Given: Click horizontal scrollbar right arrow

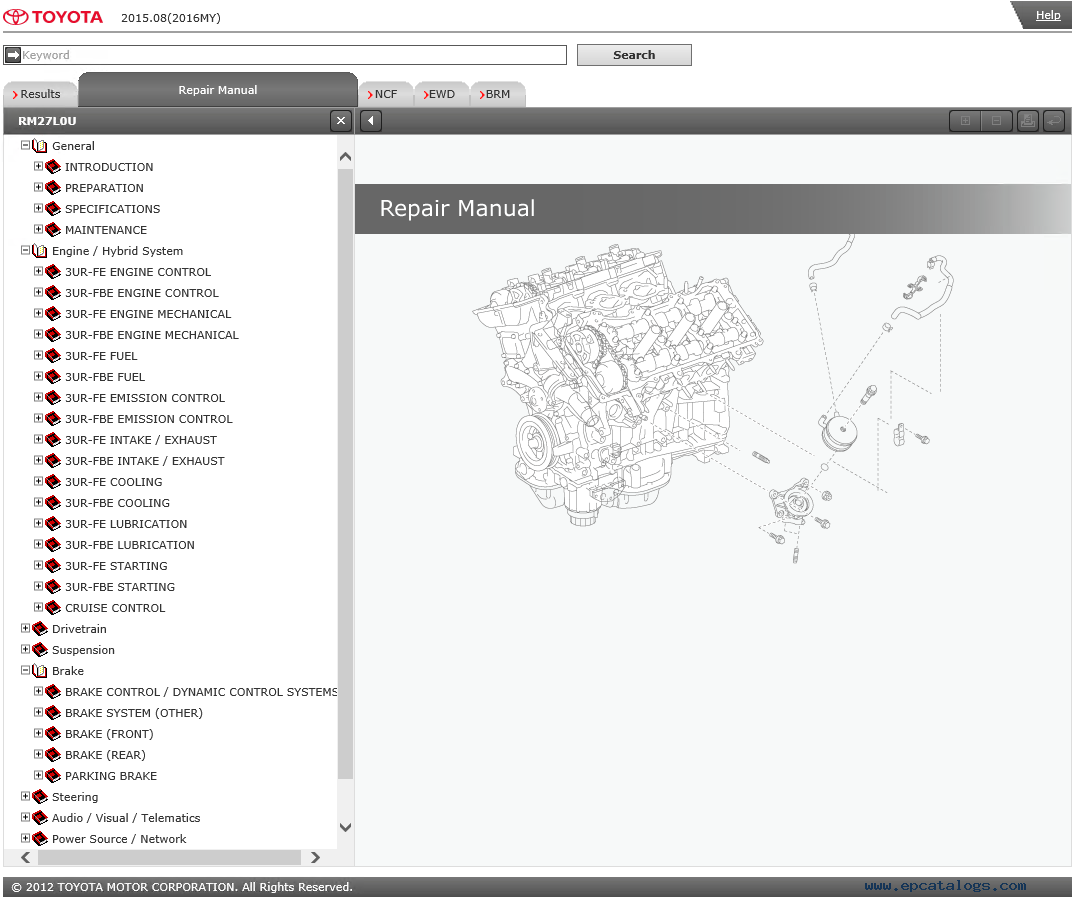Looking at the screenshot, I should point(315,857).
